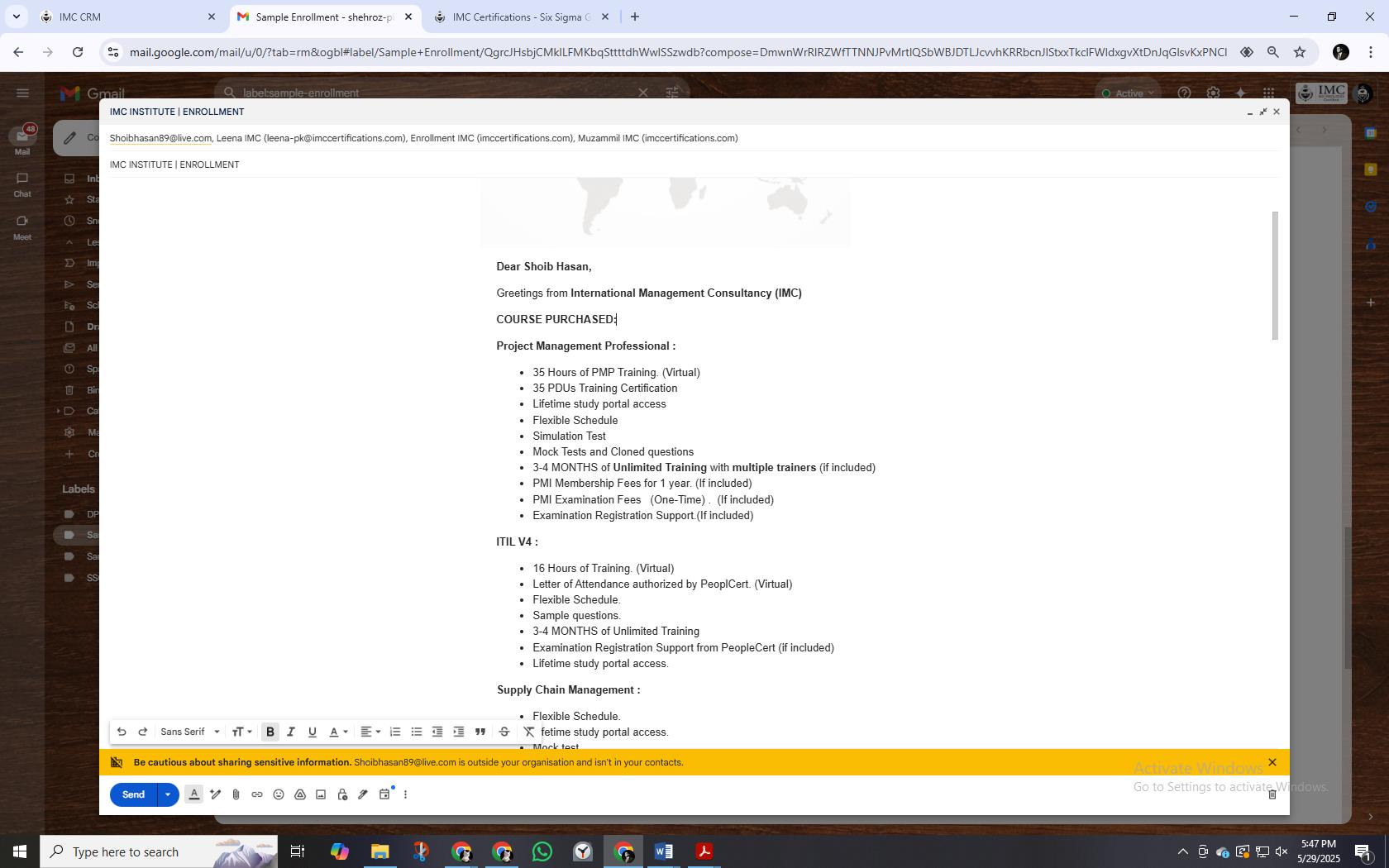Click the indent less icon
This screenshot has width=1389, height=868.
pos(437,732)
